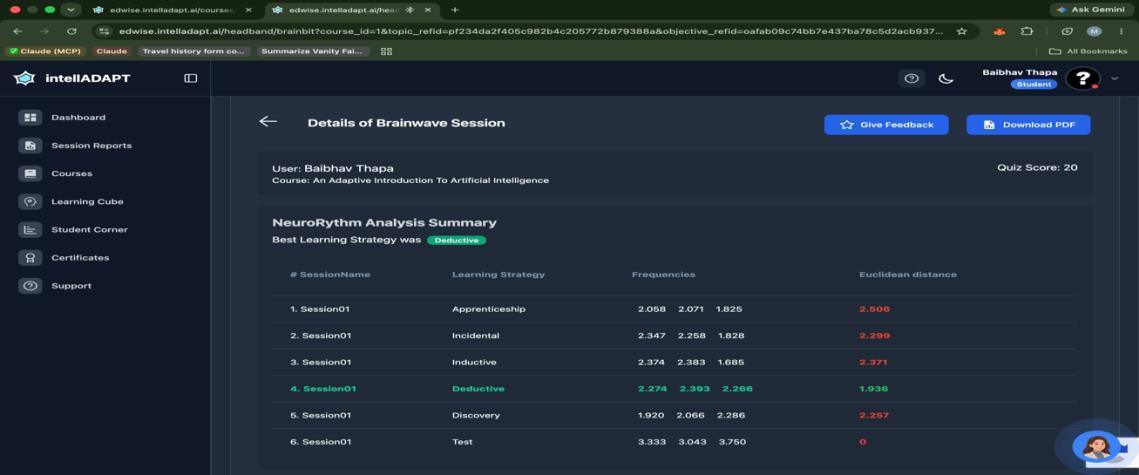1139x475 pixels.
Task: Click the Certificates ribbon icon
Action: point(30,258)
